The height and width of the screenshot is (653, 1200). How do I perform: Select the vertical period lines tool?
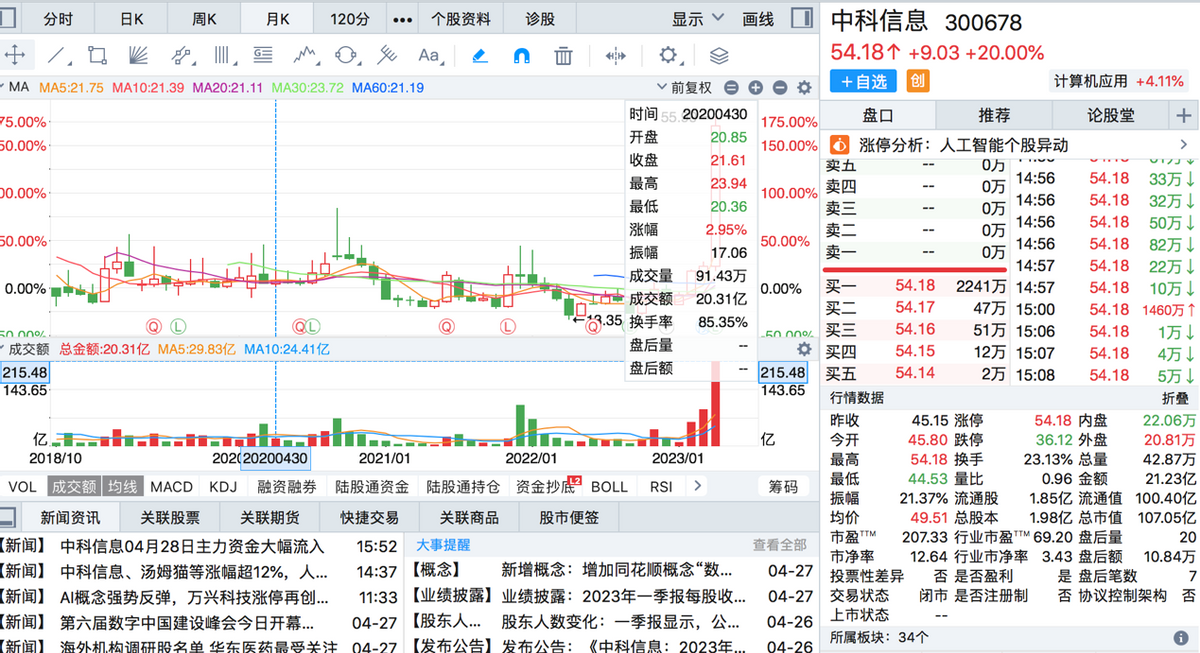[x=222, y=55]
